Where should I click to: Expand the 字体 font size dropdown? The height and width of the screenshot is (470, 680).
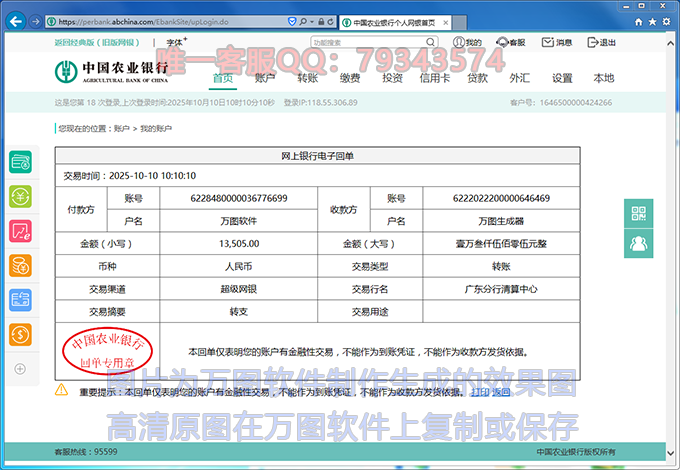177,43
